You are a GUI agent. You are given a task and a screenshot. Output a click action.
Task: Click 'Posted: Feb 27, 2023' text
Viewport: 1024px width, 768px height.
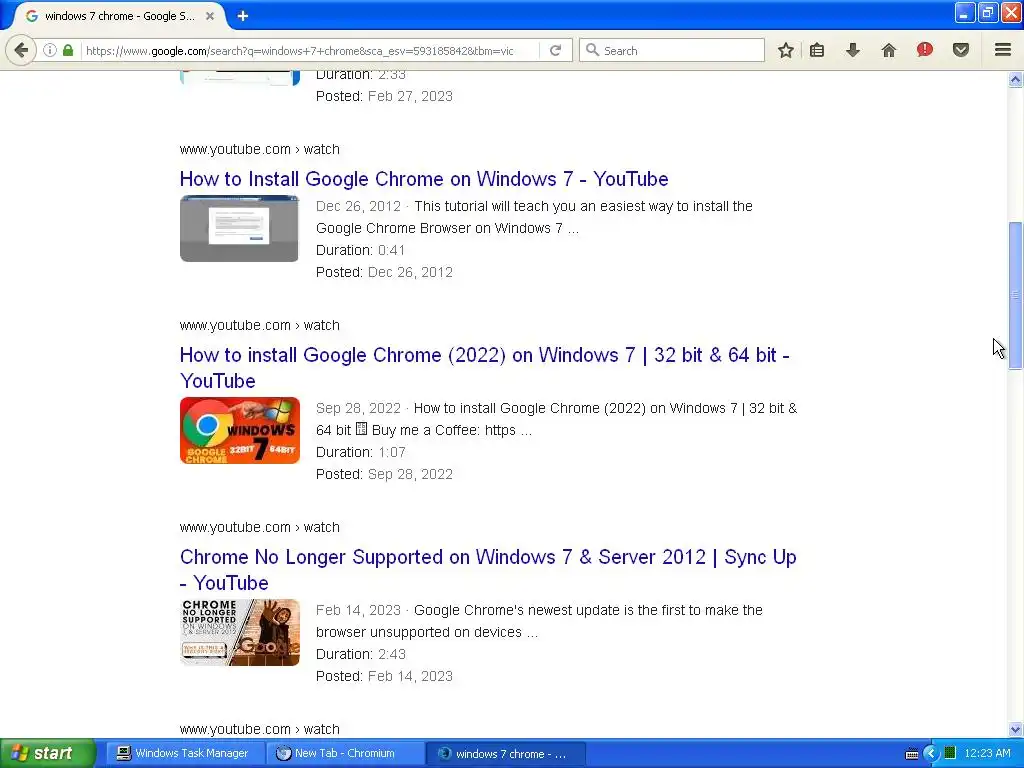pos(384,96)
